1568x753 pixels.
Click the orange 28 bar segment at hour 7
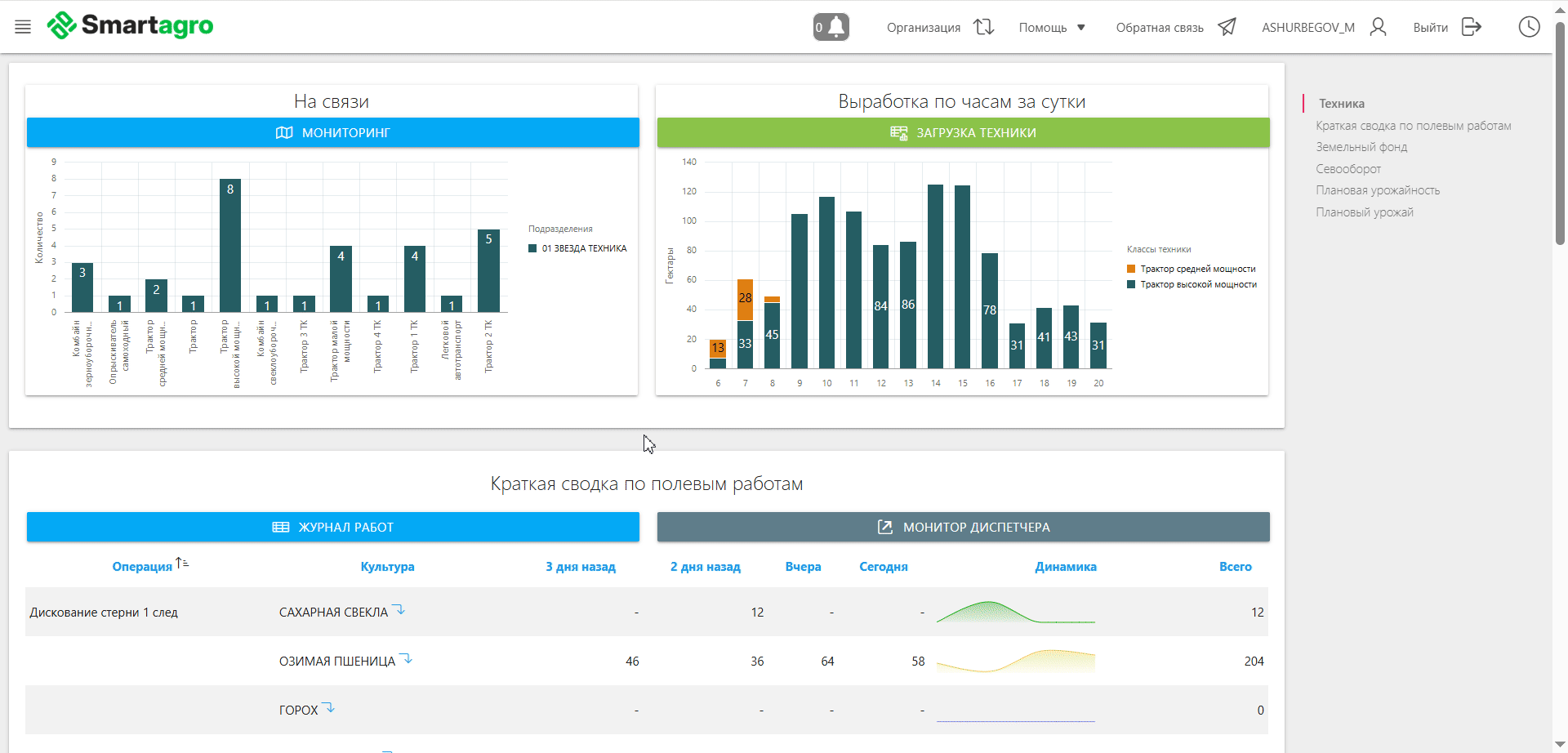click(x=745, y=299)
